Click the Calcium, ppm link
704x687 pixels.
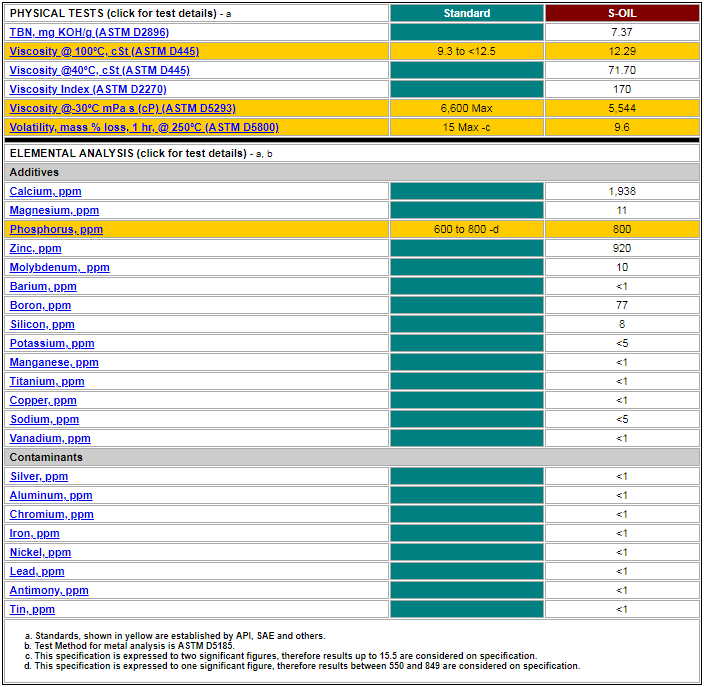(45, 191)
